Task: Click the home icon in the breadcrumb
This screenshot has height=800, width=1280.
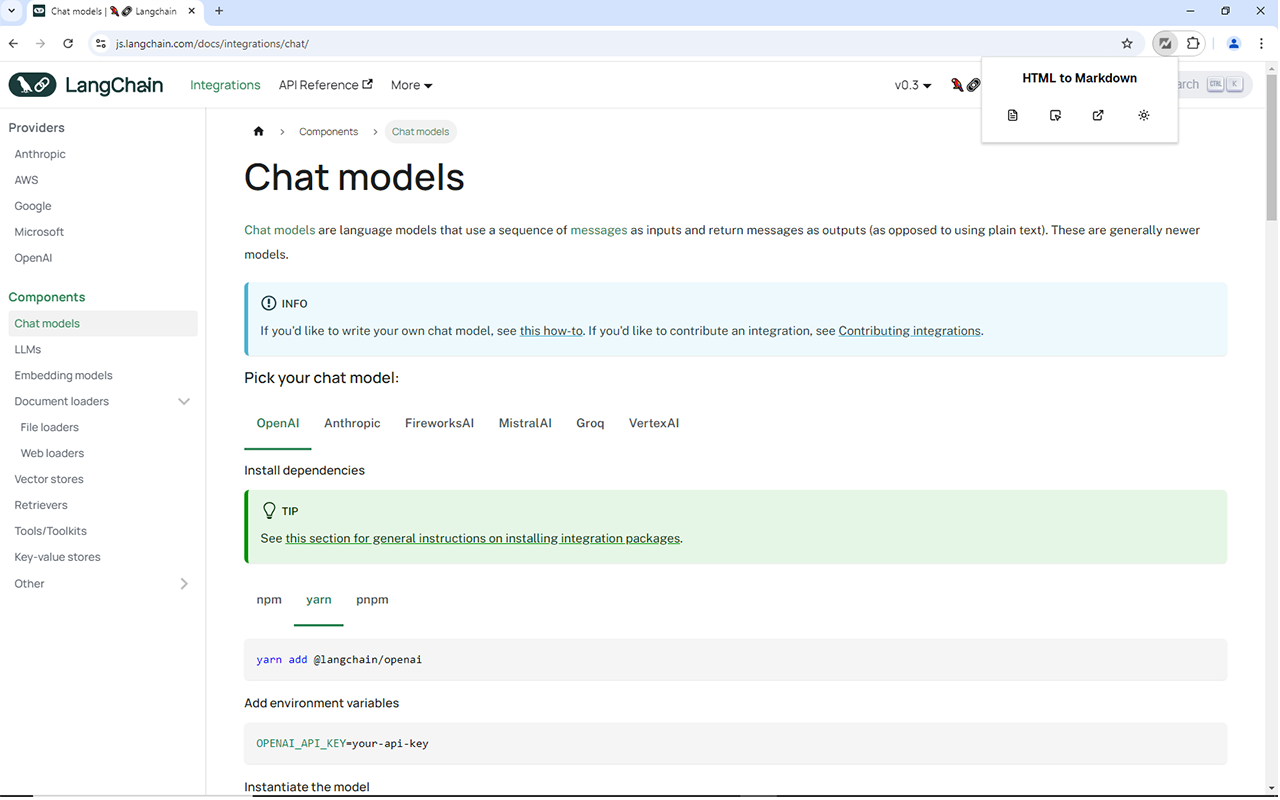Action: pos(259,132)
